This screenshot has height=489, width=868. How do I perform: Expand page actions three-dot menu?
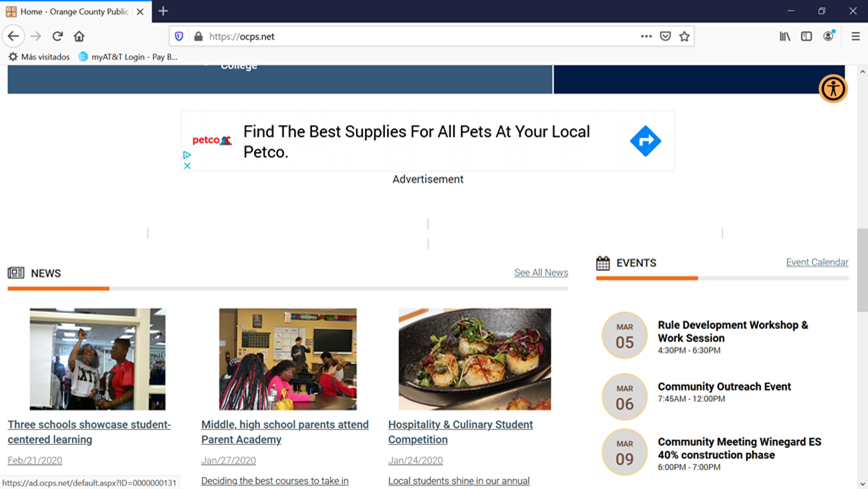click(646, 37)
